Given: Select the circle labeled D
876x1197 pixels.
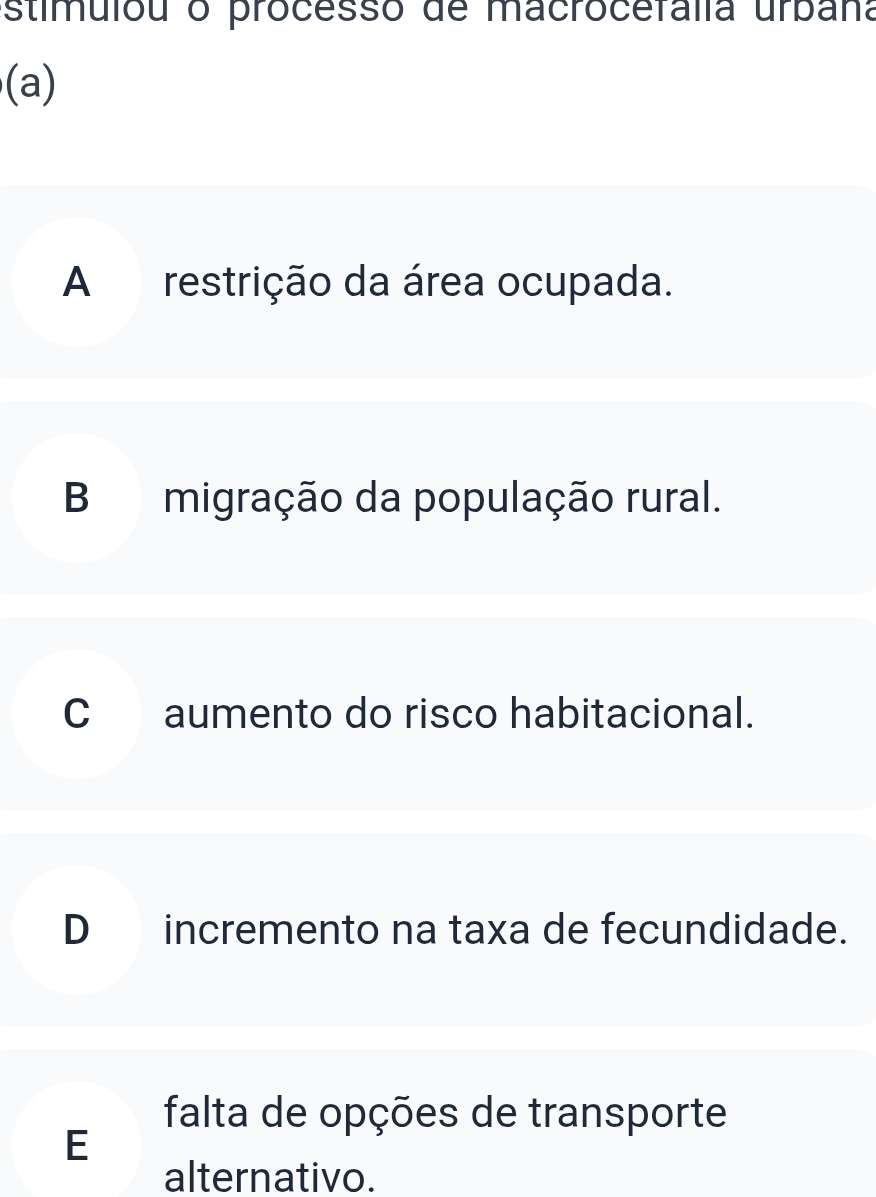Looking at the screenshot, I should click(x=76, y=930).
